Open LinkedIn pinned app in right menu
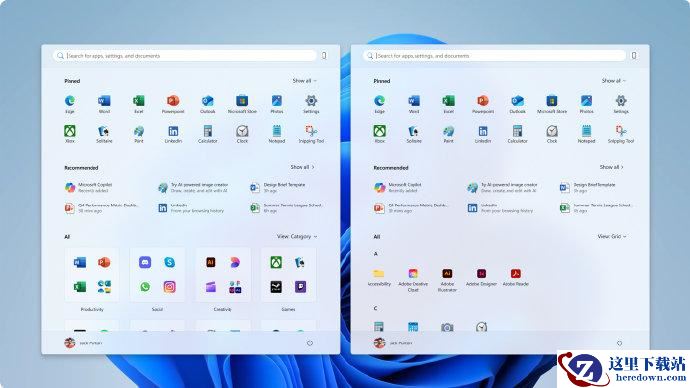Viewport: 690px width, 388px height. click(x=483, y=133)
